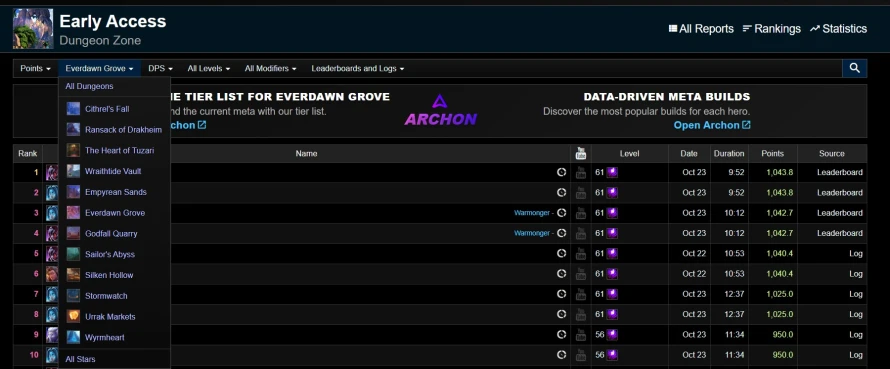Open the rank 4 Warmonger guild link
This screenshot has width=890, height=369.
tap(532, 233)
